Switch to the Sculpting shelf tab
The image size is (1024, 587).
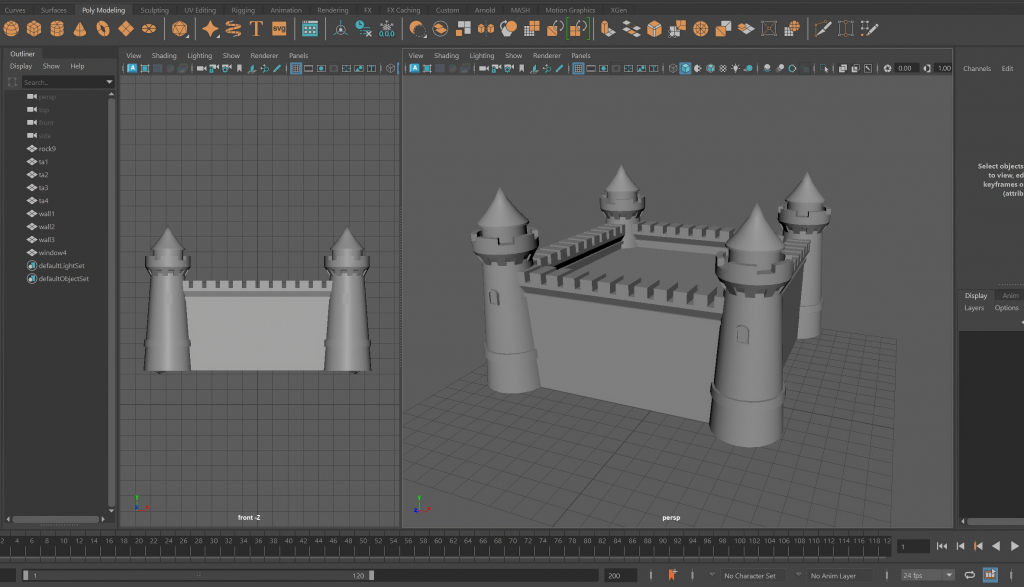tap(154, 10)
